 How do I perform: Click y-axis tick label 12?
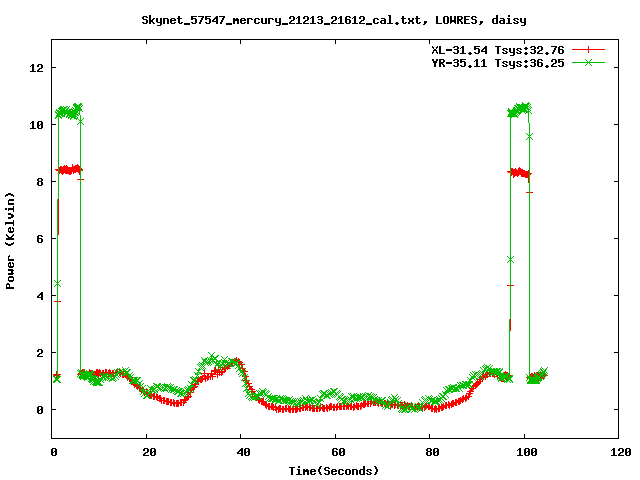click(36, 68)
